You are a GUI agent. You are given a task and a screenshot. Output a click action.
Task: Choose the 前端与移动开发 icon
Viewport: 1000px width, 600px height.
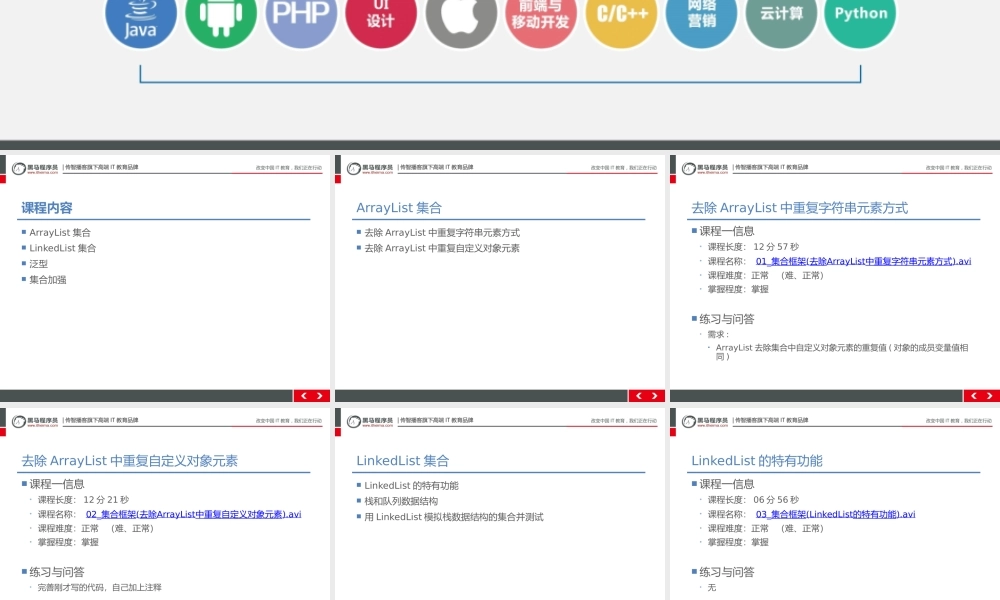click(540, 20)
